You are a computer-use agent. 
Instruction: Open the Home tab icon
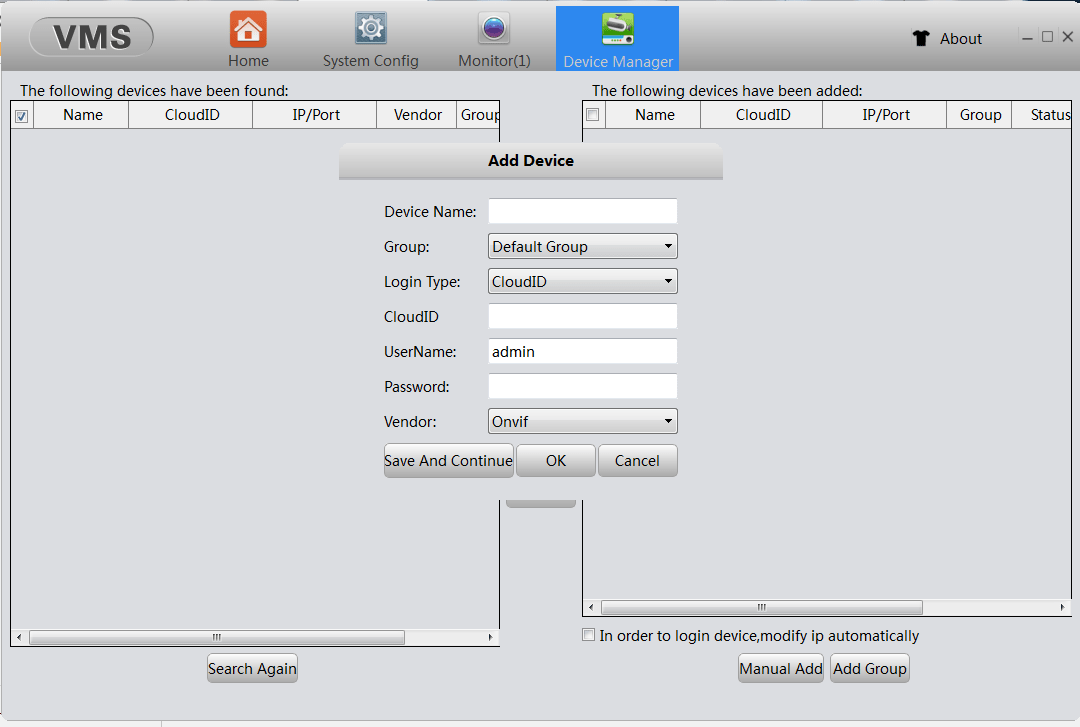[x=248, y=30]
